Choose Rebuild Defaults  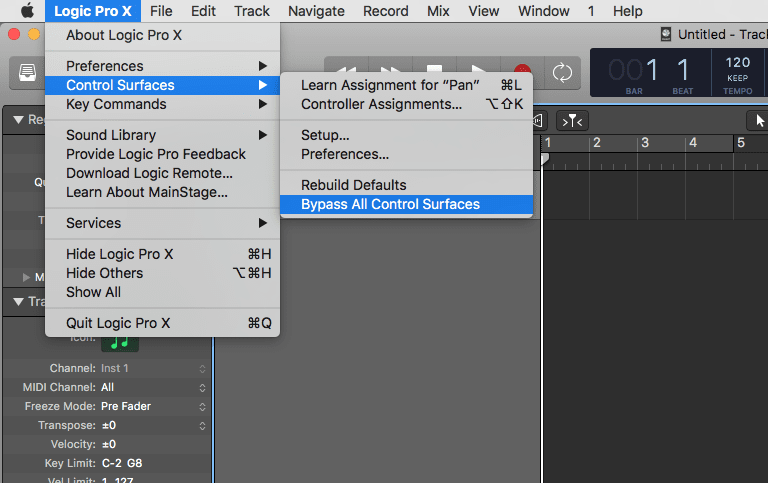click(x=406, y=185)
